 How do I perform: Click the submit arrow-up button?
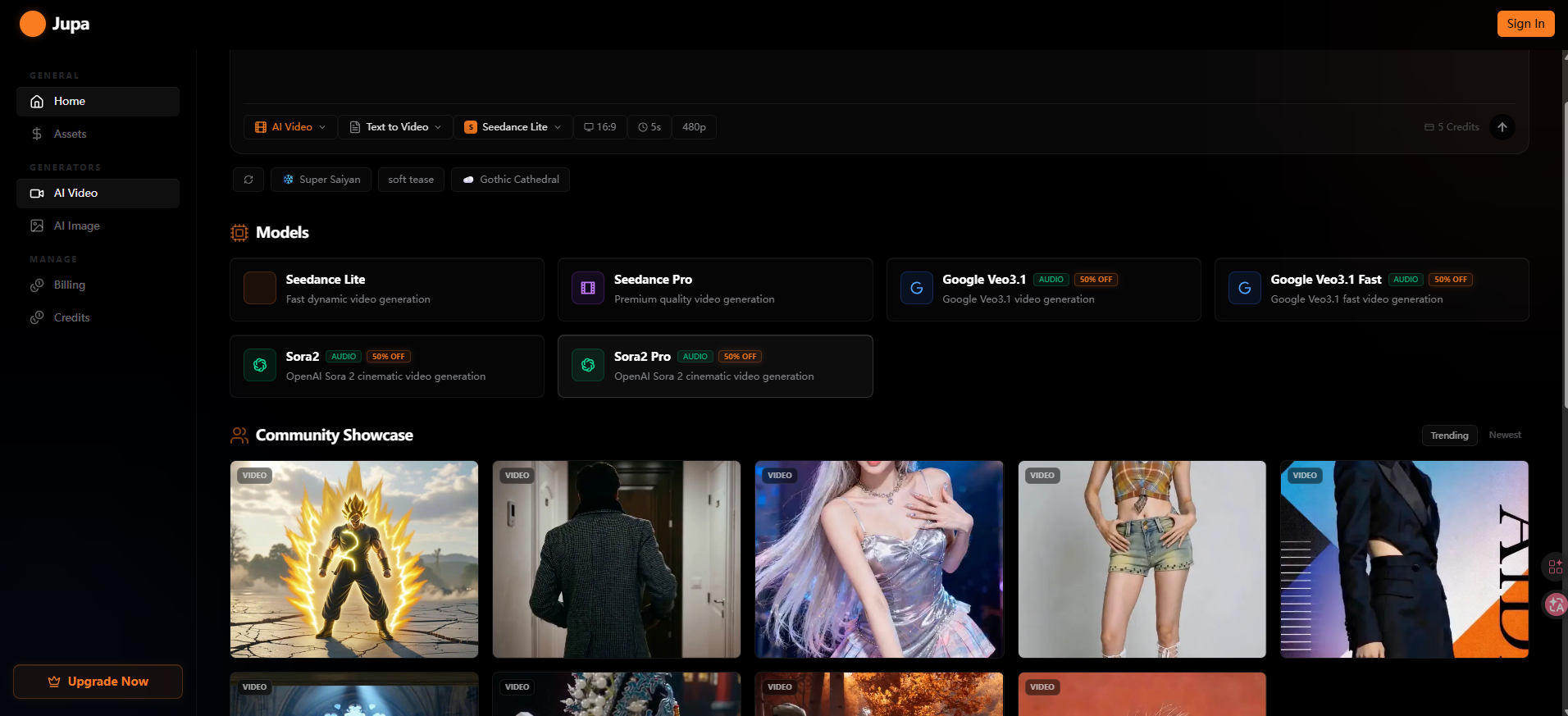click(x=1502, y=127)
